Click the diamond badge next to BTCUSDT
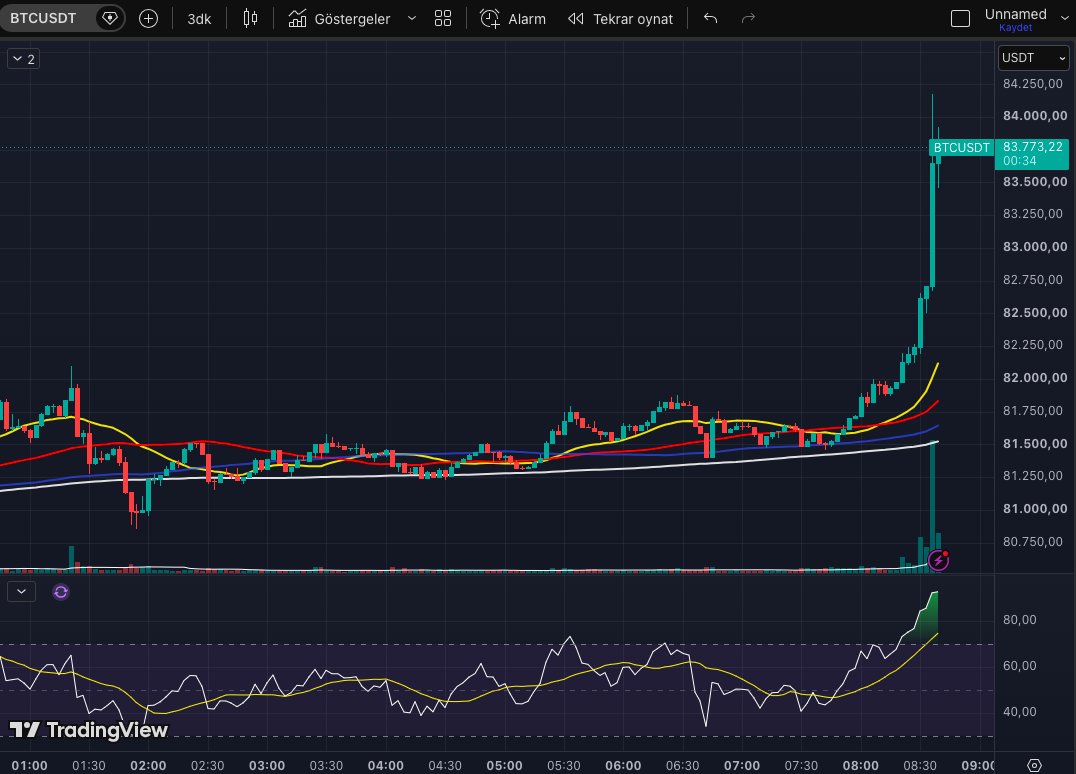Screen dimensions: 1076x774 pos(109,19)
